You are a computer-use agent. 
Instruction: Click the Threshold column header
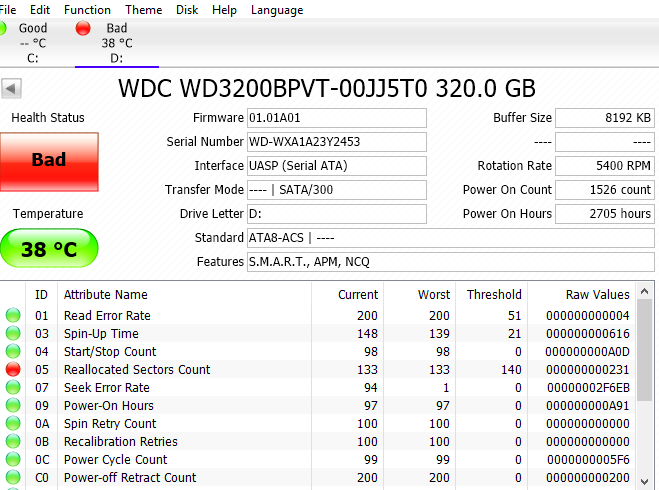491,295
